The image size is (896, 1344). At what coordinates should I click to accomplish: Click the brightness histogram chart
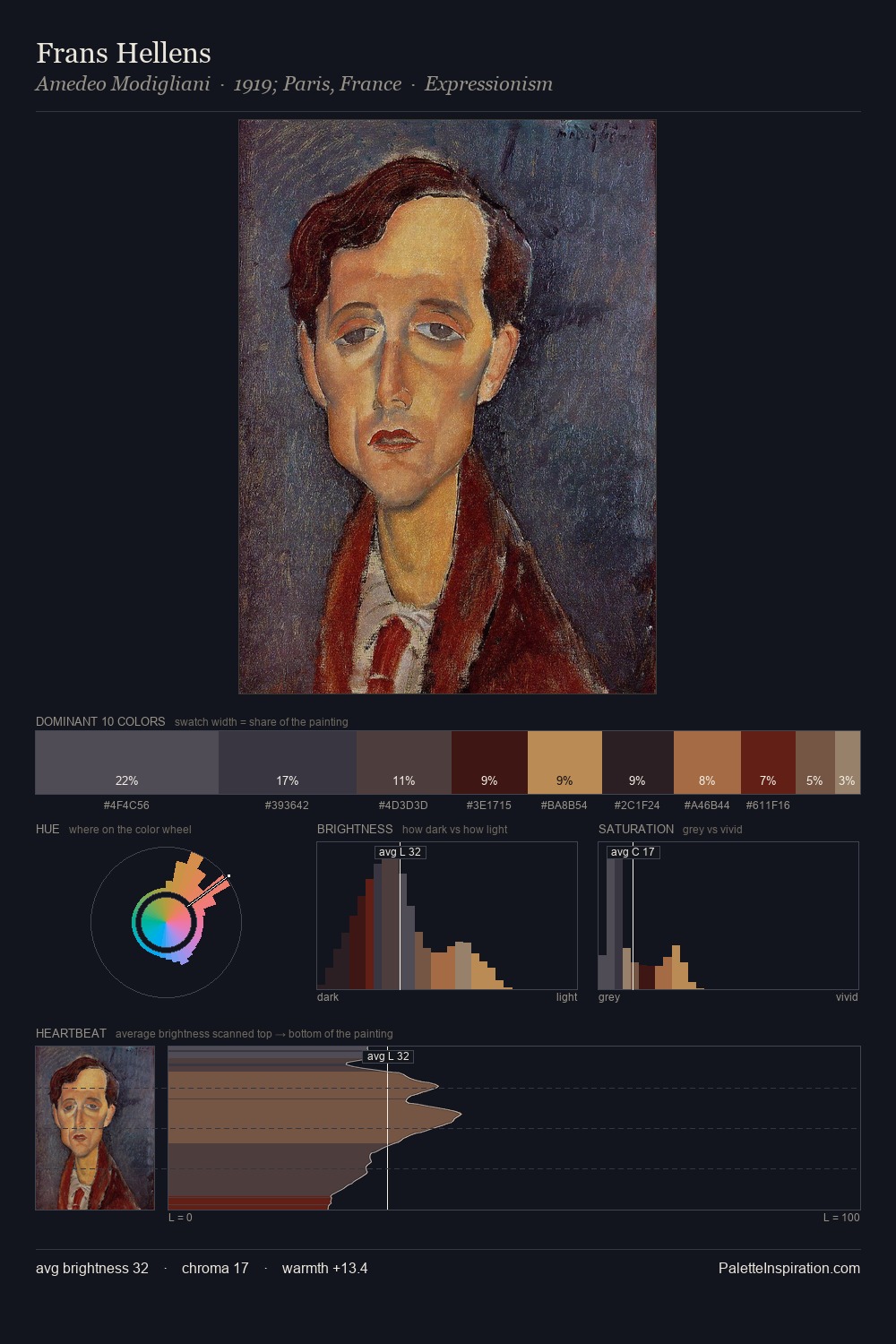(x=447, y=916)
